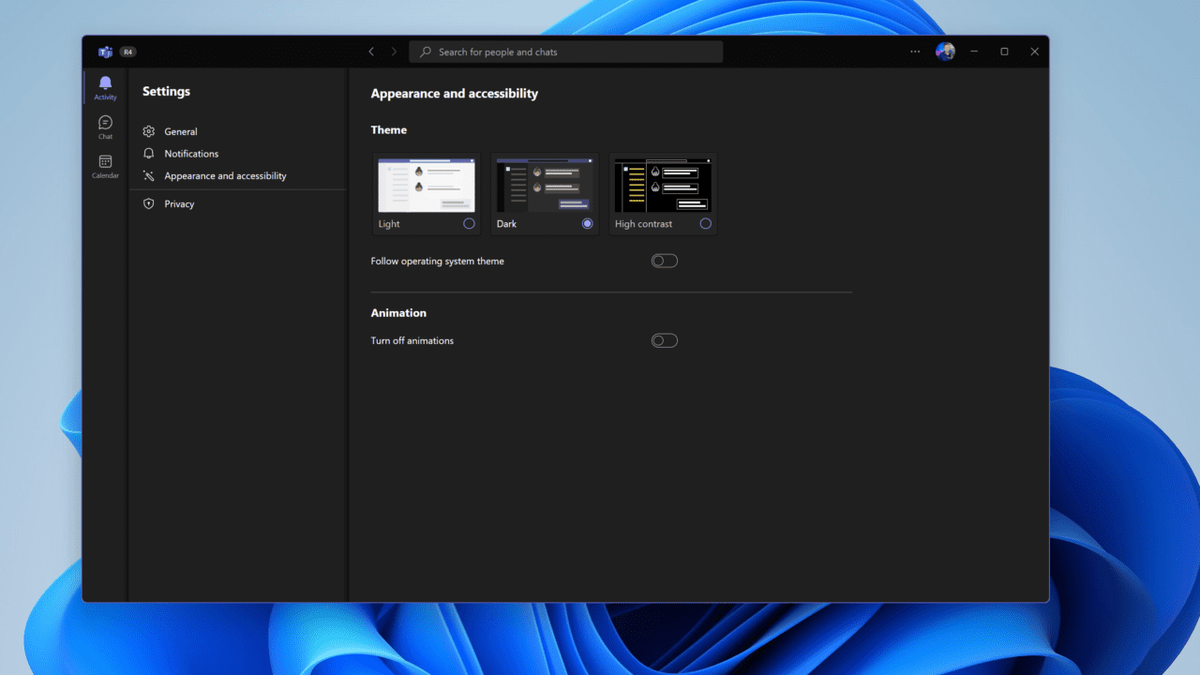The width and height of the screenshot is (1200, 675).
Task: Select General in the Settings menu
Action: (180, 131)
